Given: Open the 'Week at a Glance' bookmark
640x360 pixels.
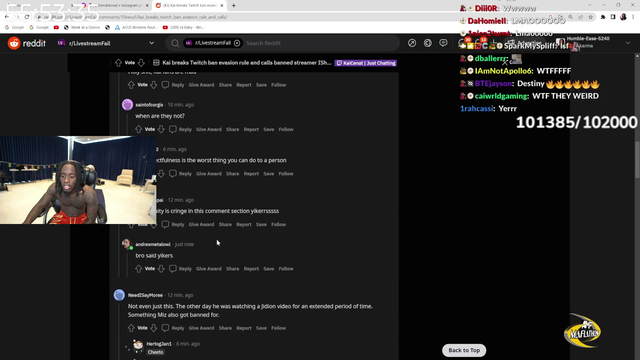Looking at the screenshot, I should (82, 27).
